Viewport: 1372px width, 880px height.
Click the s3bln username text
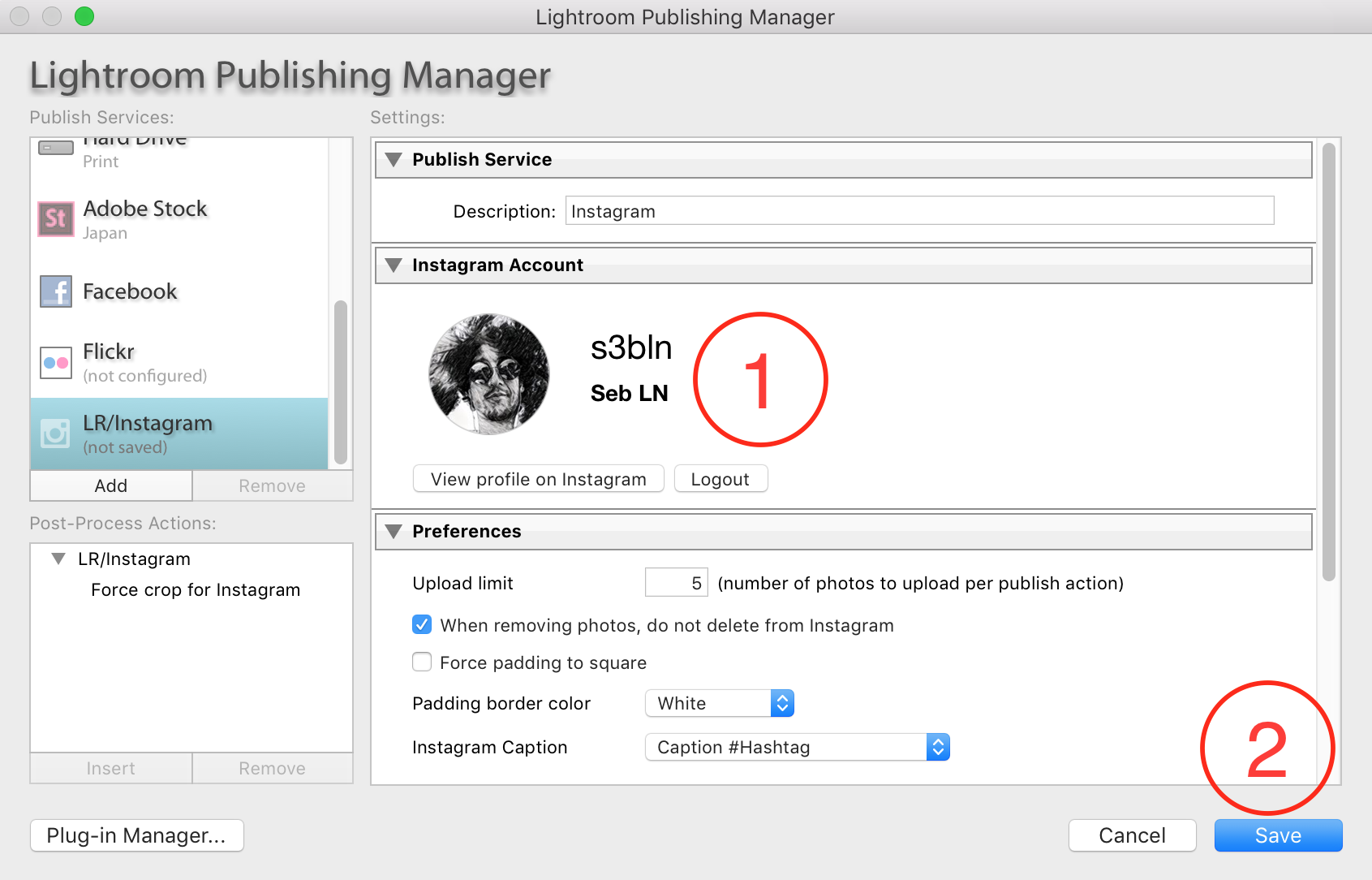[631, 347]
